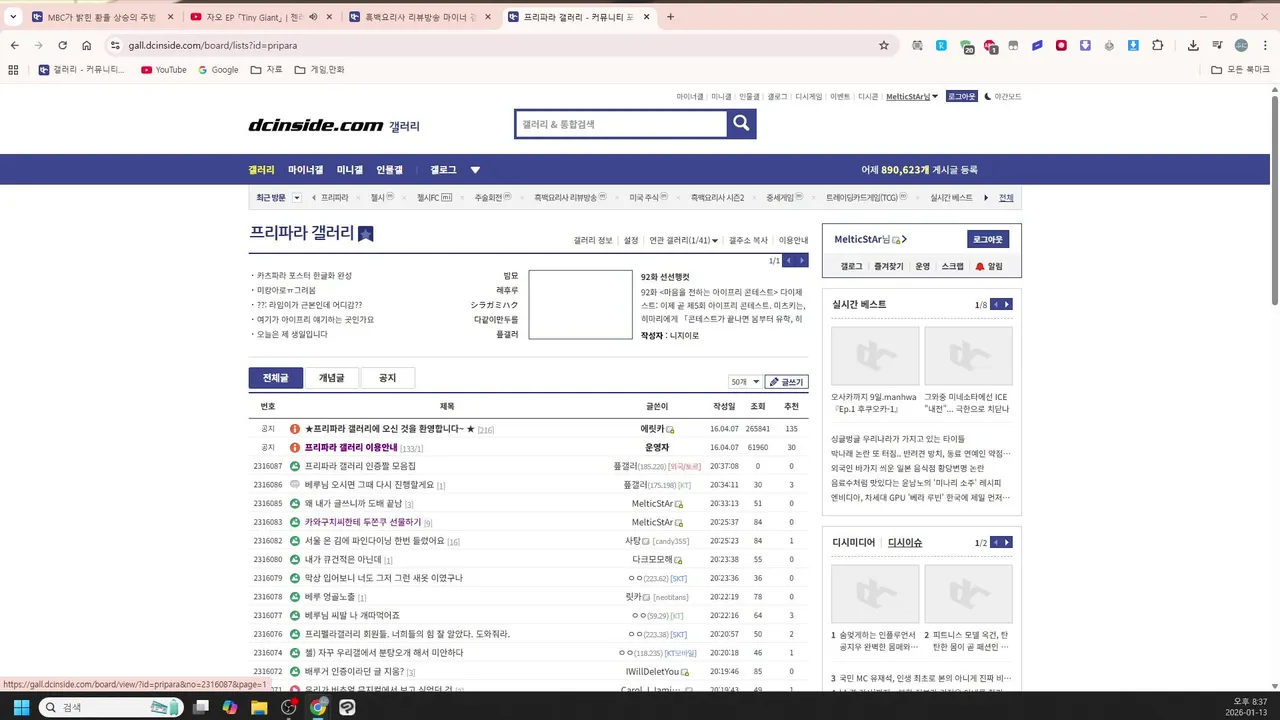Screen dimensions: 1280x720
Task: Open the Google bookmark
Action: tap(218, 70)
